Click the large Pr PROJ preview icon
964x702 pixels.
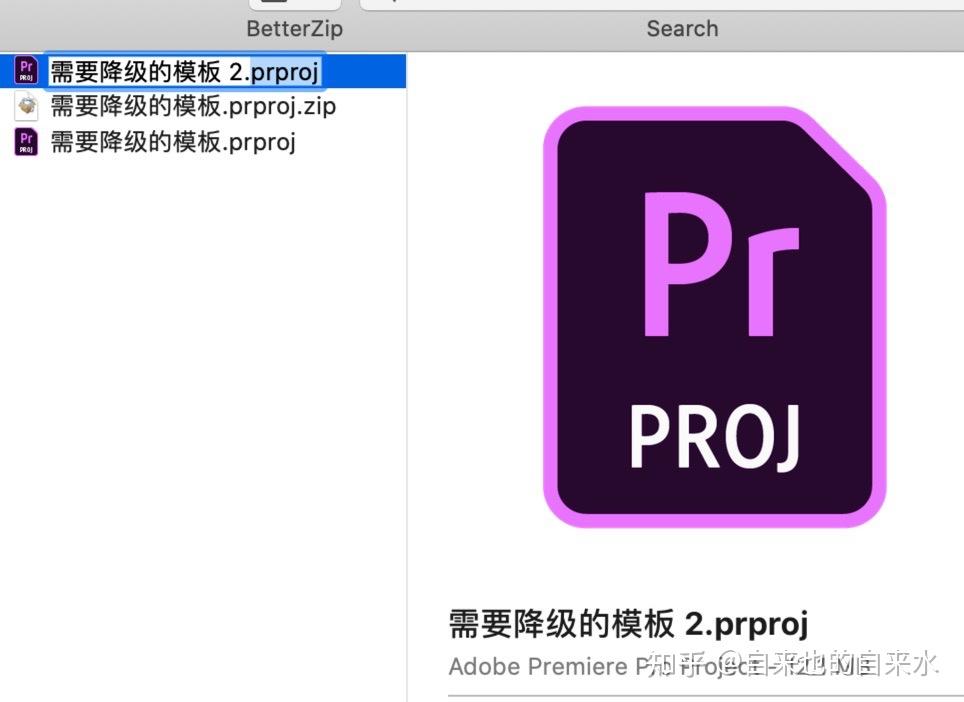(714, 317)
